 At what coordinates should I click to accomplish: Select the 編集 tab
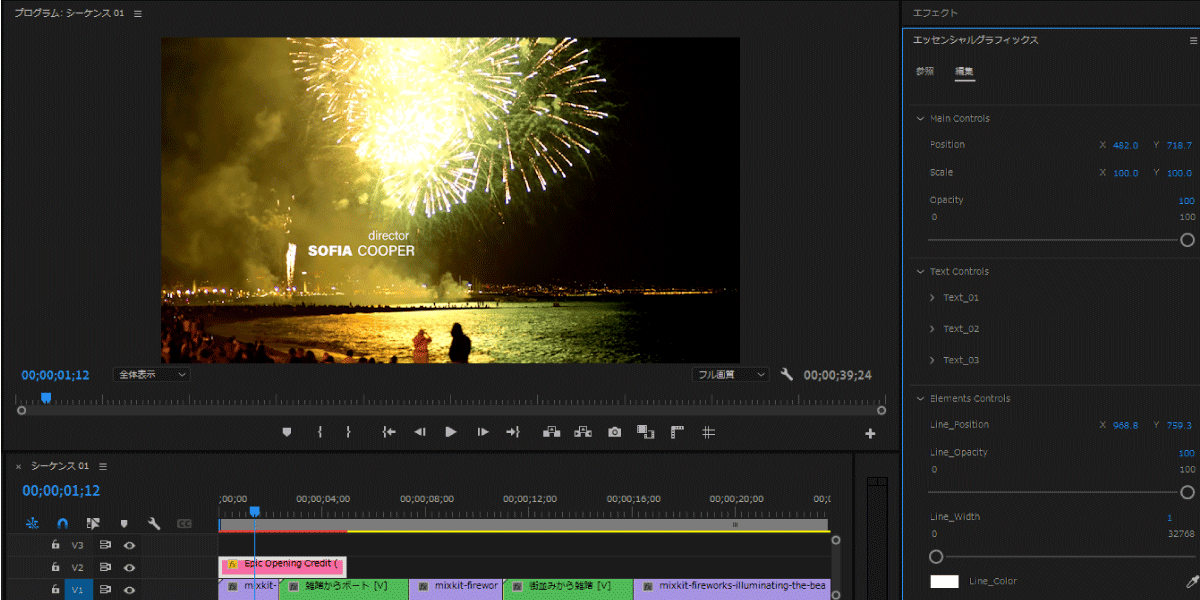pos(964,71)
